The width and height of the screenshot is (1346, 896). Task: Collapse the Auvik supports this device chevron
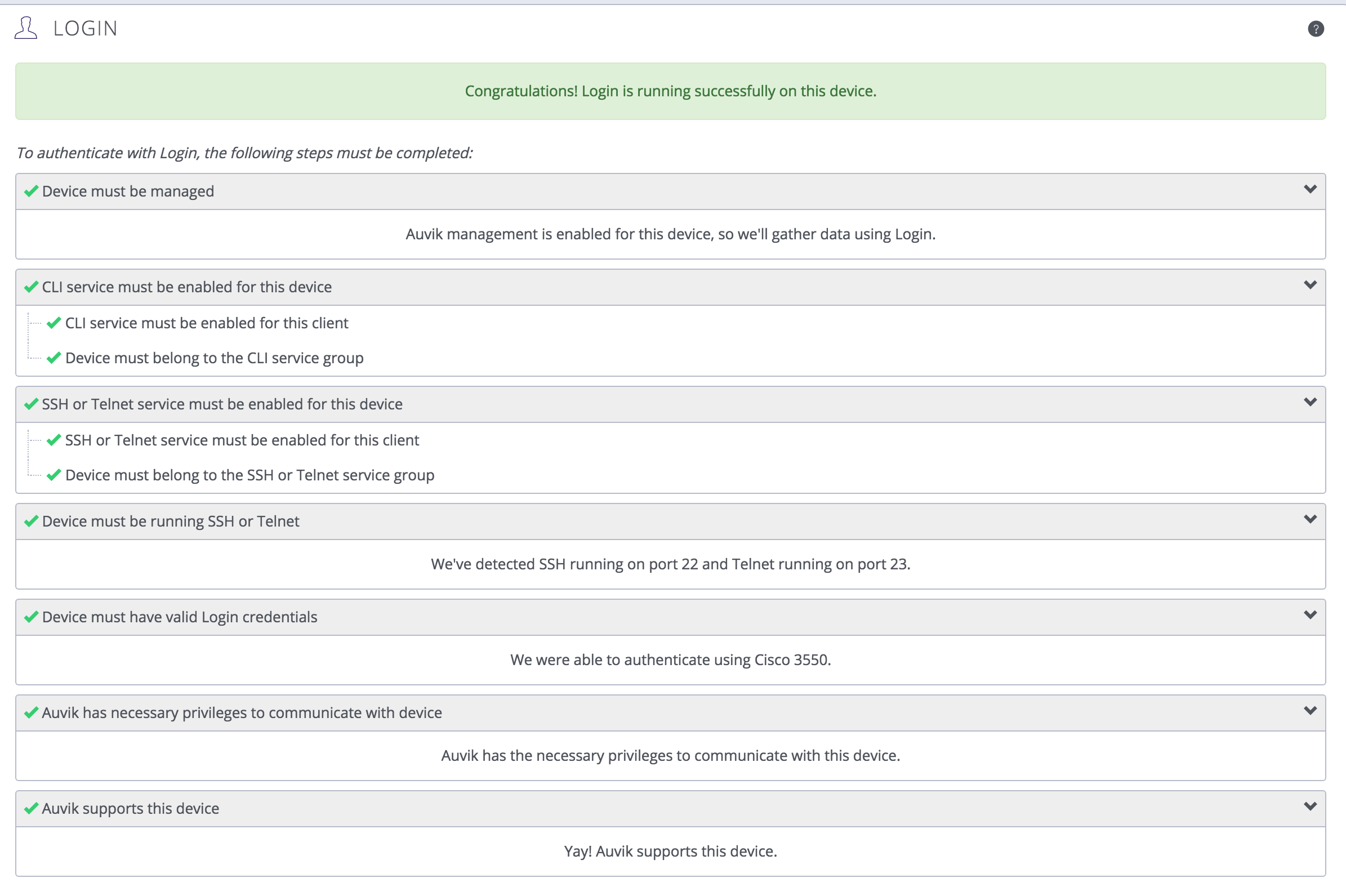click(x=1310, y=806)
